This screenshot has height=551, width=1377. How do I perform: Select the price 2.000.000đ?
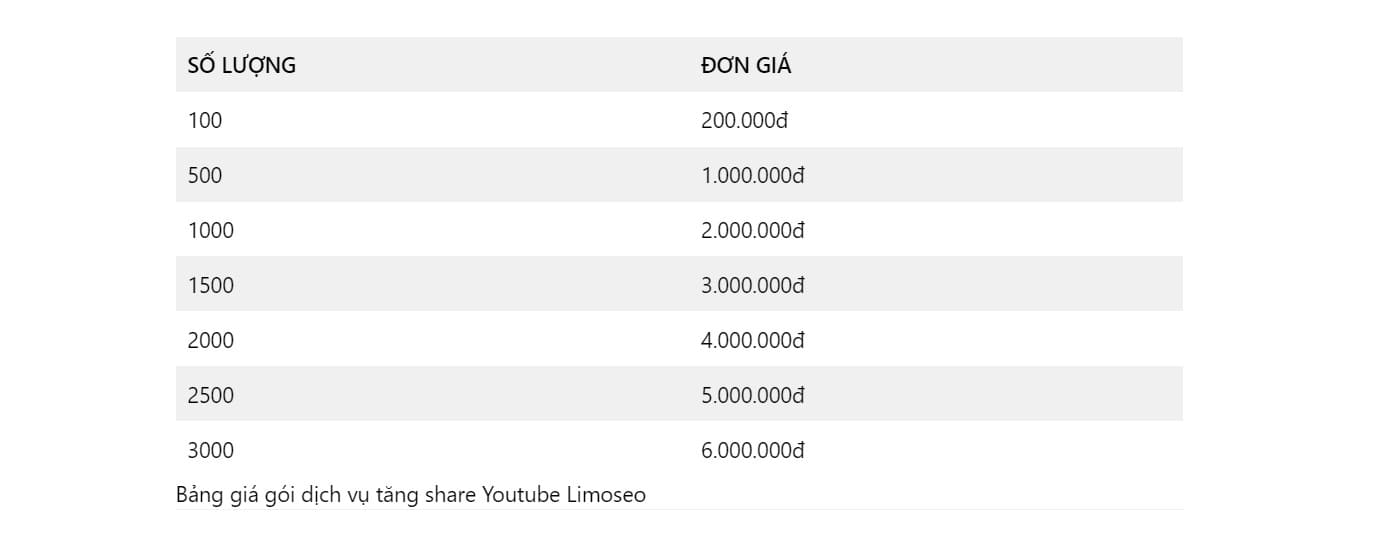(x=753, y=230)
